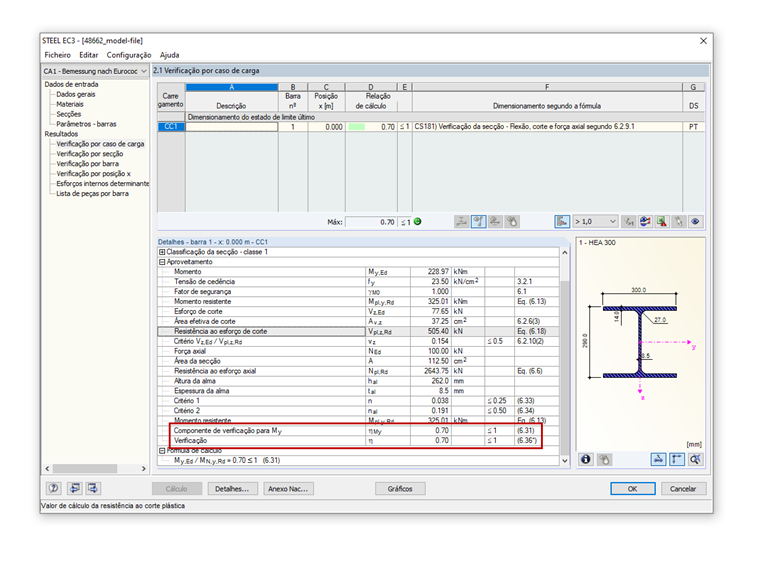Click the empty Descrição cell in row CC1
760x570 pixels.
[x=232, y=127]
